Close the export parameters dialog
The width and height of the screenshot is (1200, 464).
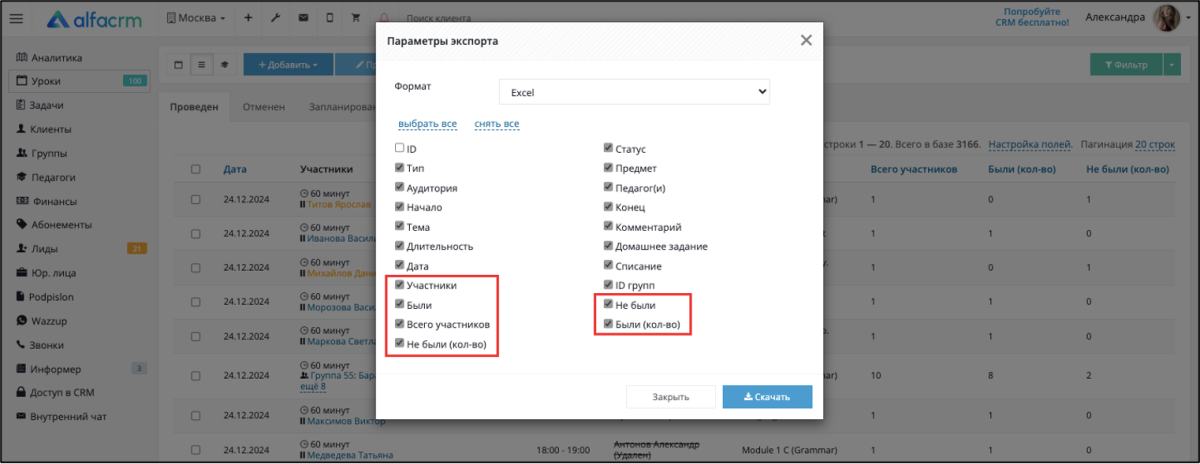click(x=806, y=40)
